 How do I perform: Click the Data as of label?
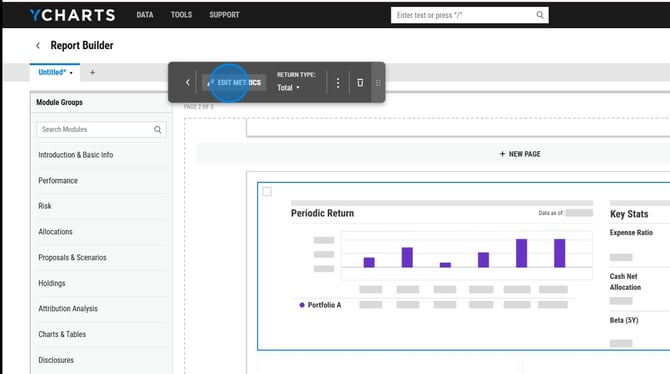point(551,213)
